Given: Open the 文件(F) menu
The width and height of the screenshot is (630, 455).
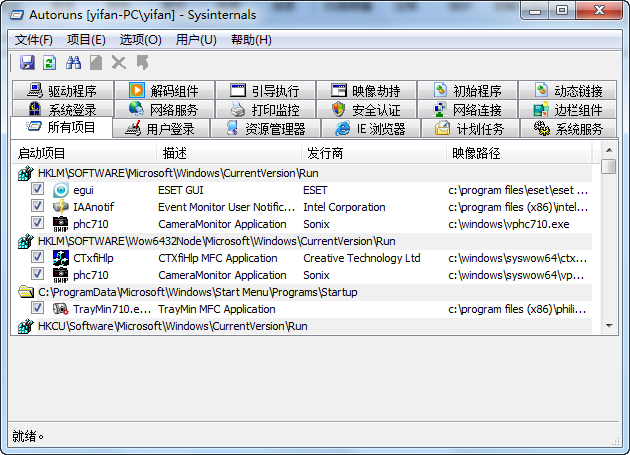Looking at the screenshot, I should (x=34, y=40).
